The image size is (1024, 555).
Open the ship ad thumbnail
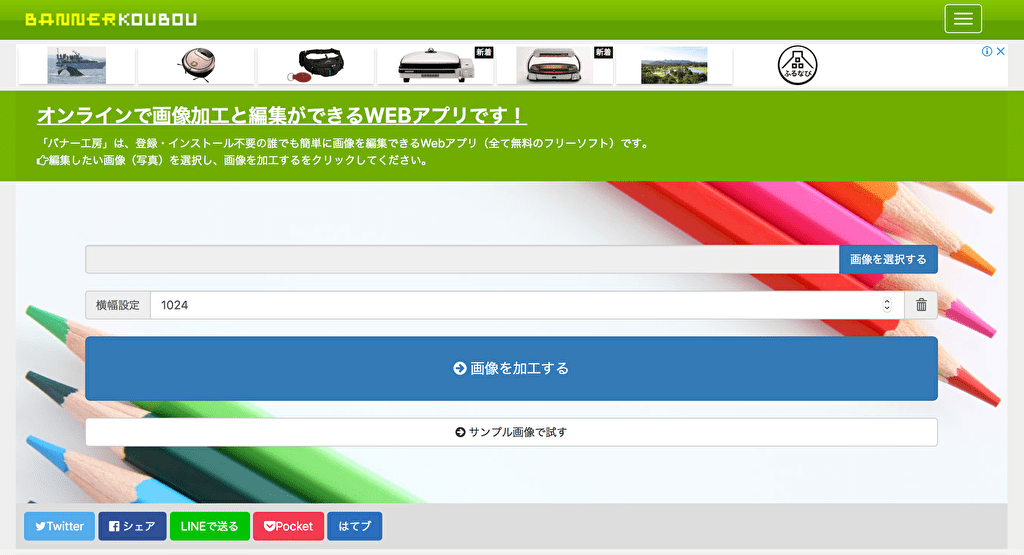(76, 65)
